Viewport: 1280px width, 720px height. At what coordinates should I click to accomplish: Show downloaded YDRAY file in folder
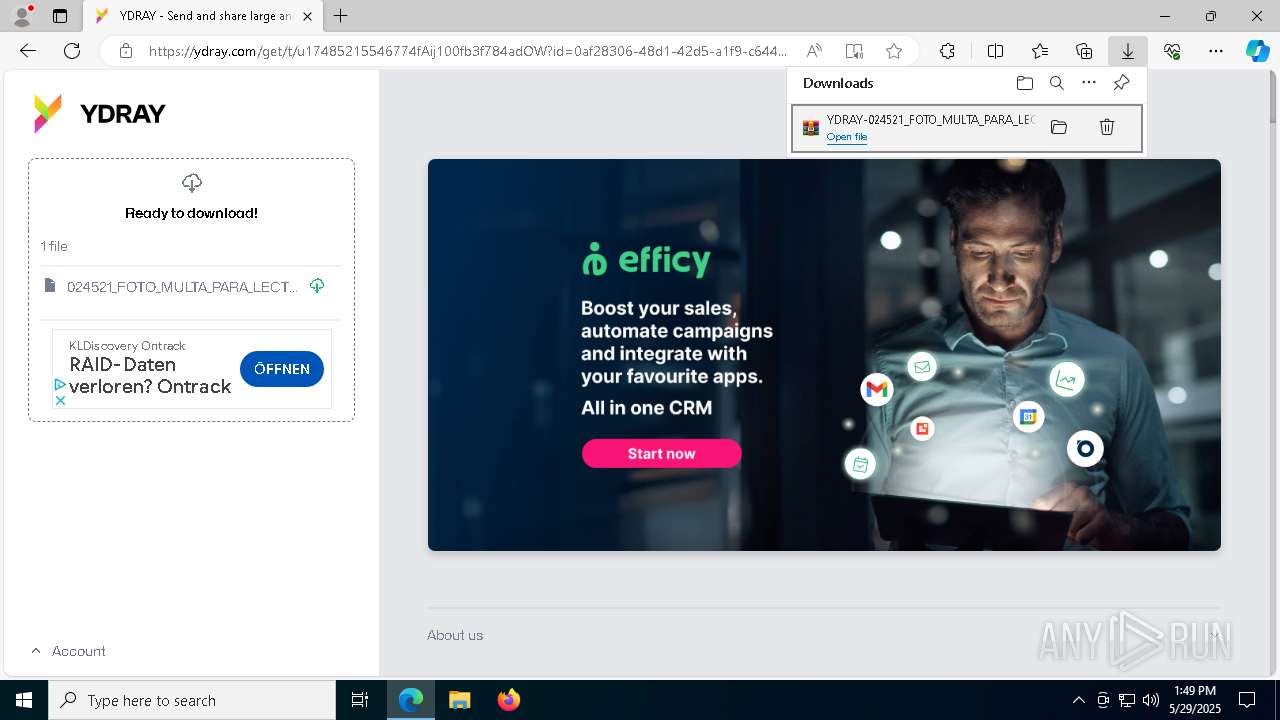[1059, 127]
